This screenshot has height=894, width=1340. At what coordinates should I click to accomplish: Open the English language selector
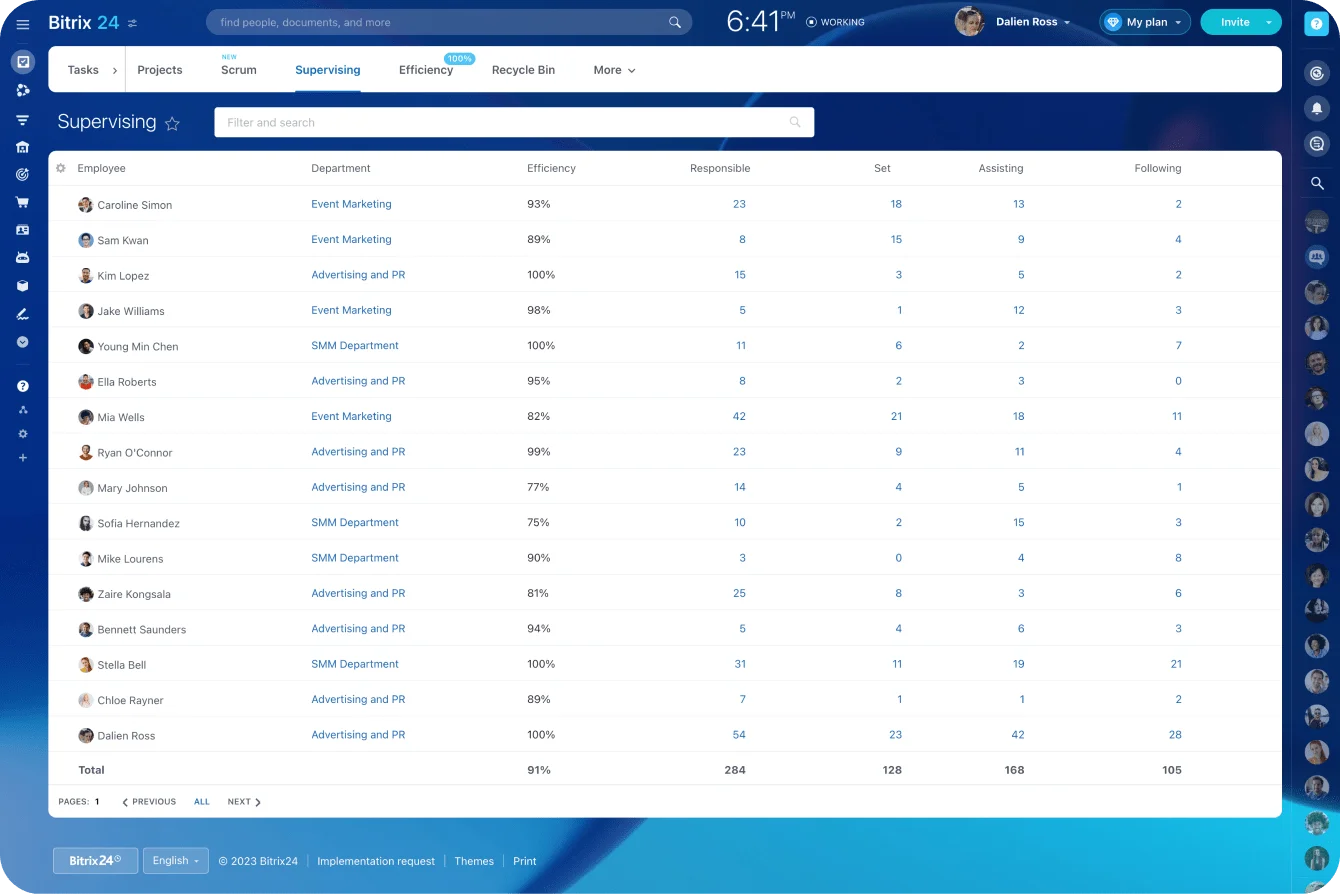(x=176, y=860)
